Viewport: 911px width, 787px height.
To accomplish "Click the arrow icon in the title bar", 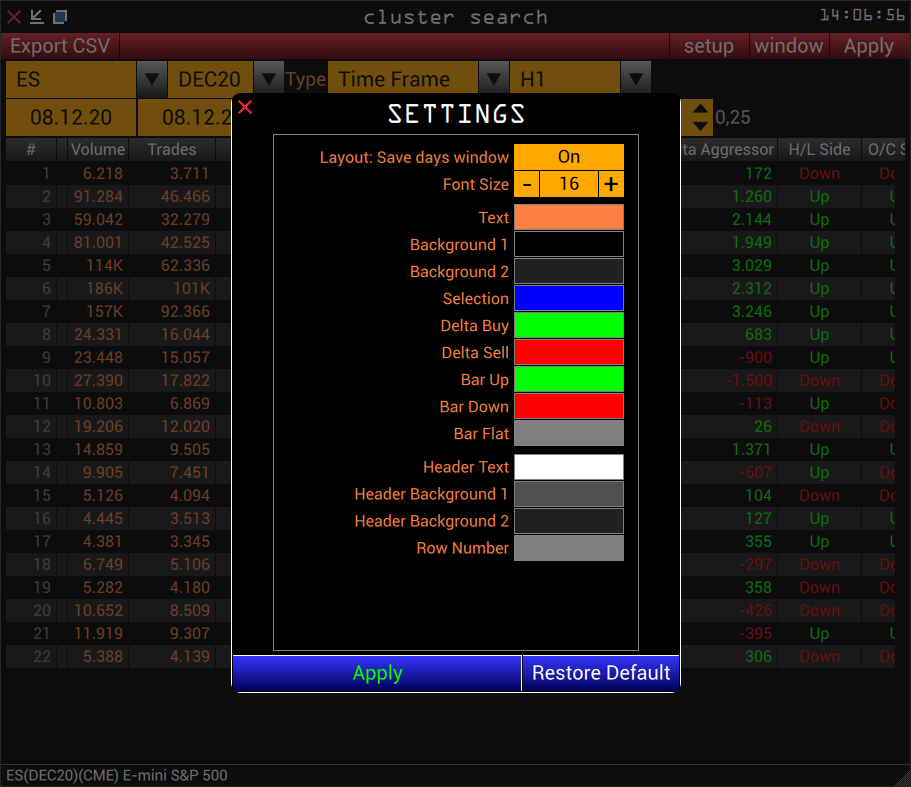I will pos(36,16).
